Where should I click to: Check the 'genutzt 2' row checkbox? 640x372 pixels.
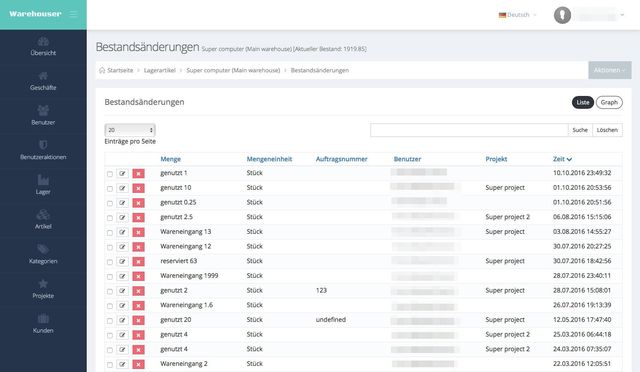pyautogui.click(x=110, y=292)
